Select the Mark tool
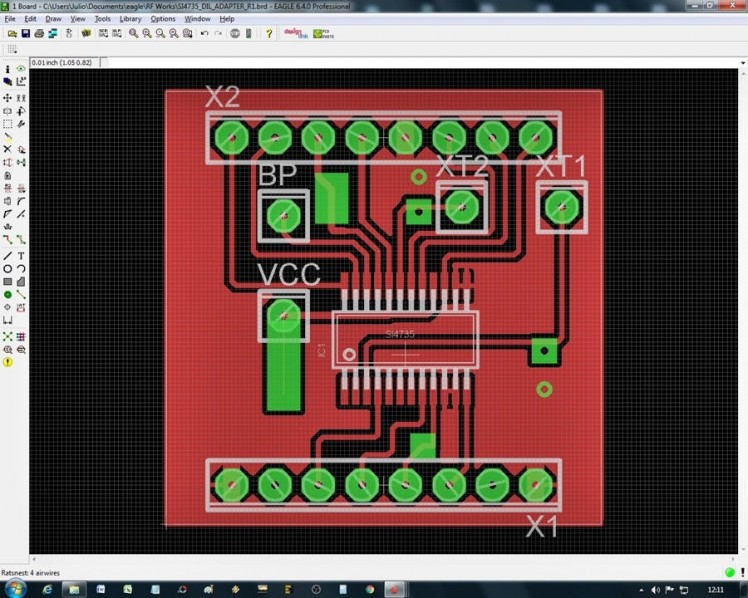 (x=21, y=82)
